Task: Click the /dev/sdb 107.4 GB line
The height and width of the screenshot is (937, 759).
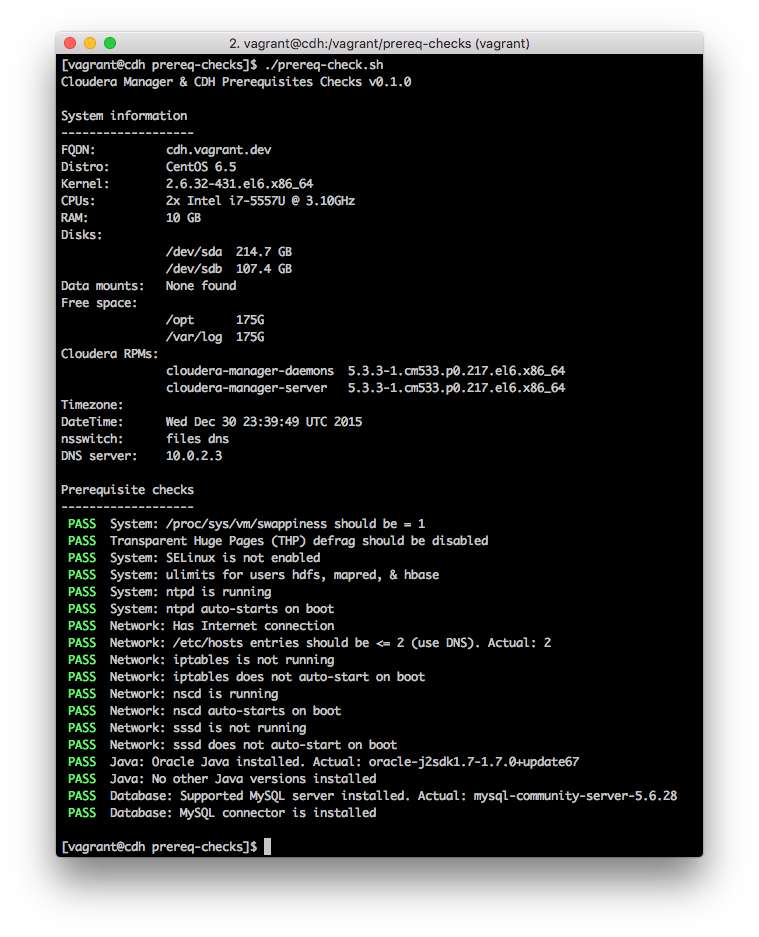Action: coord(228,269)
